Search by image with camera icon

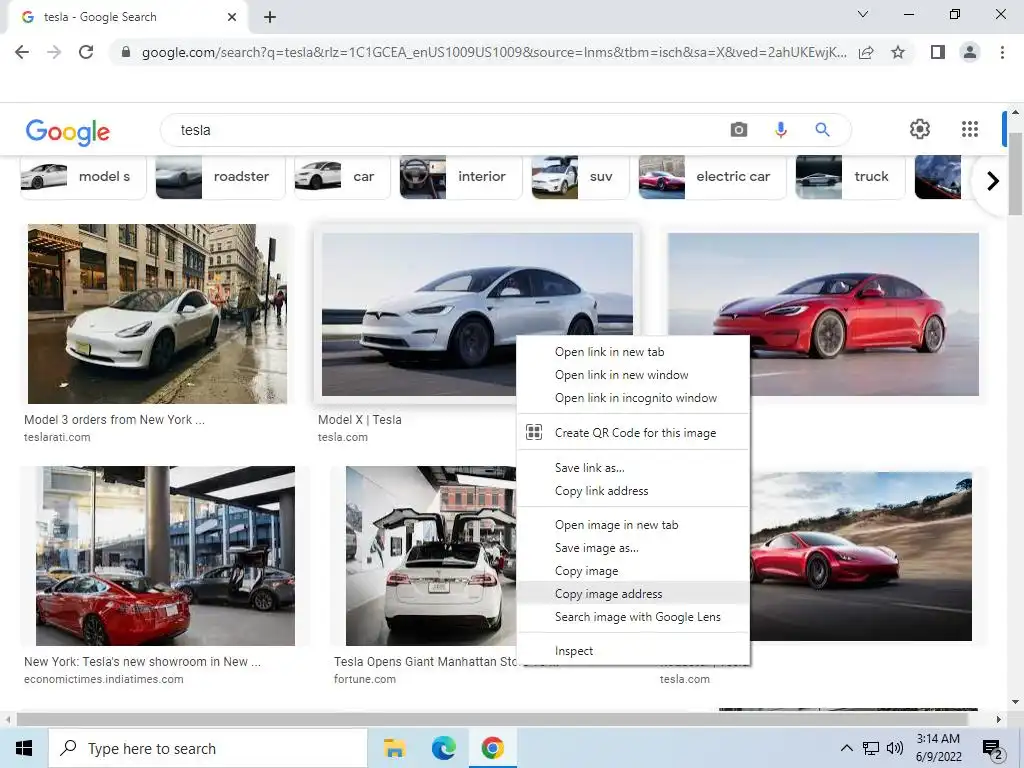tap(739, 129)
